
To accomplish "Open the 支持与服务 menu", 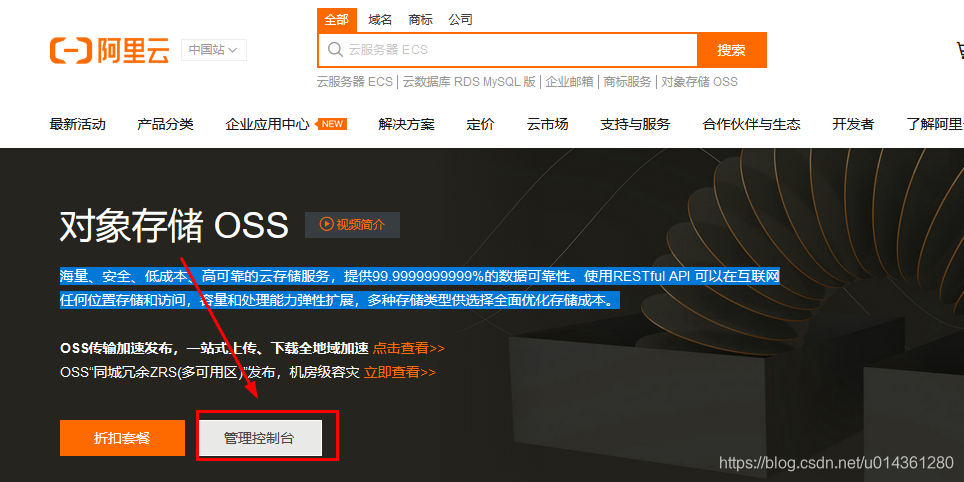I will click(635, 124).
